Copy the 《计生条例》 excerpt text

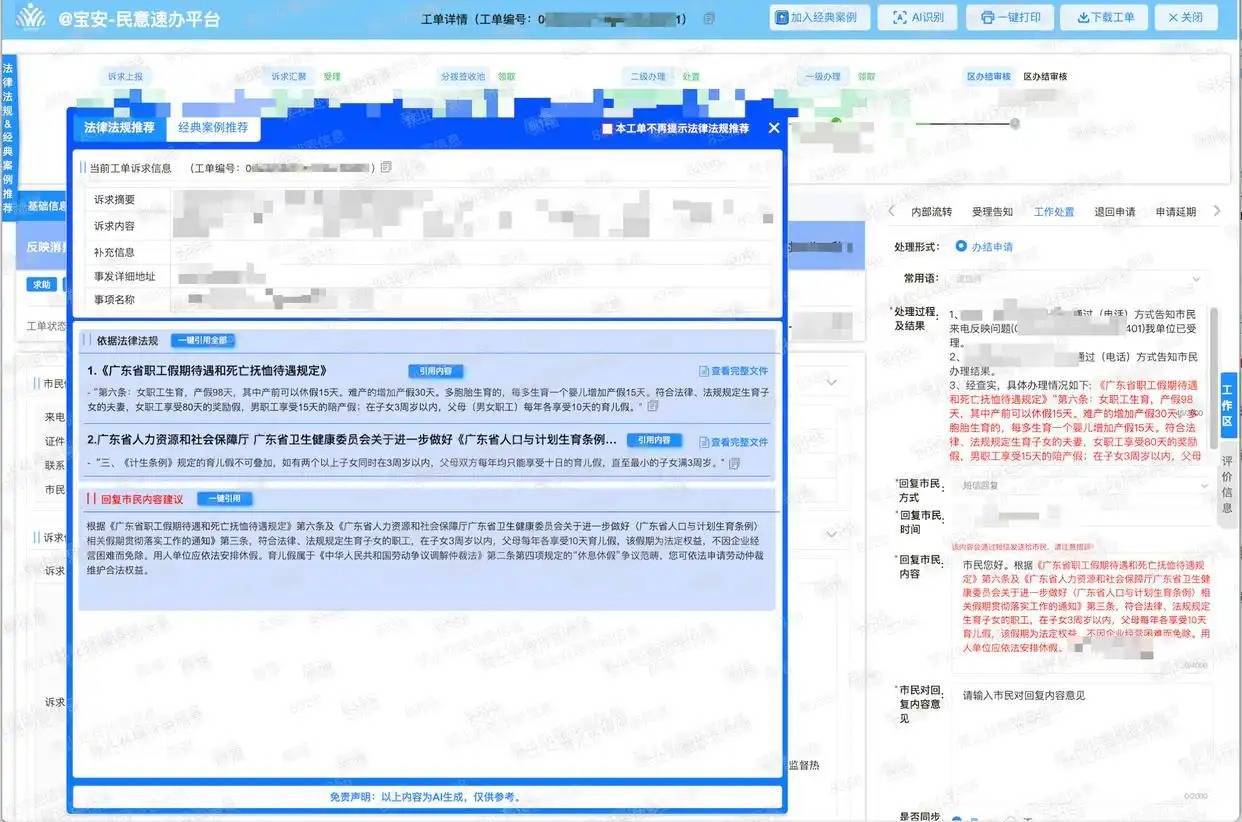[733, 463]
